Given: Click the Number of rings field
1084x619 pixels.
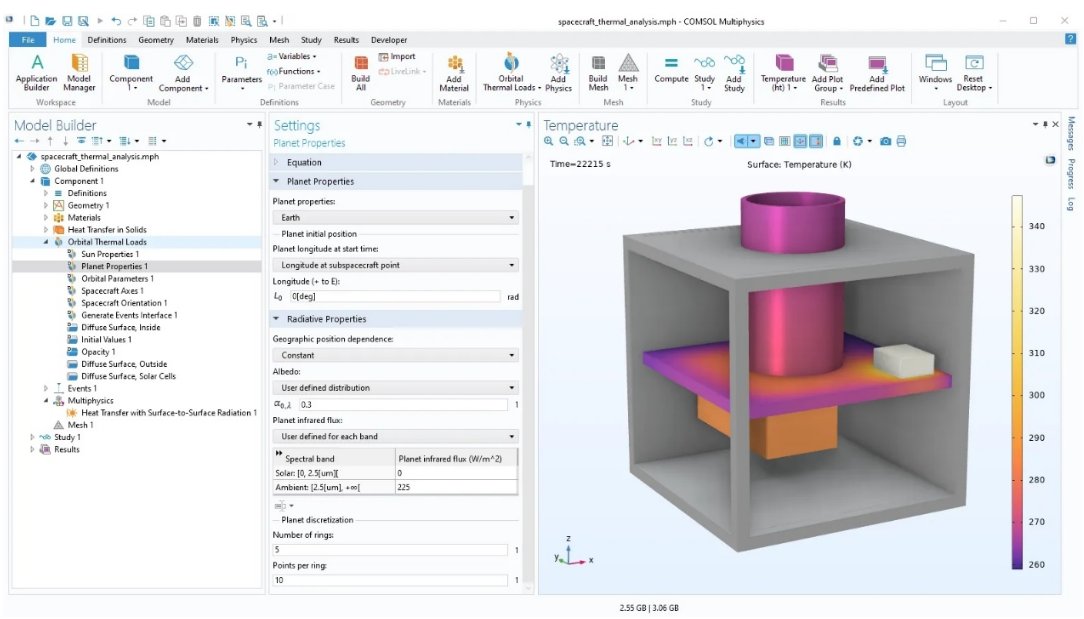Looking at the screenshot, I should (390, 550).
